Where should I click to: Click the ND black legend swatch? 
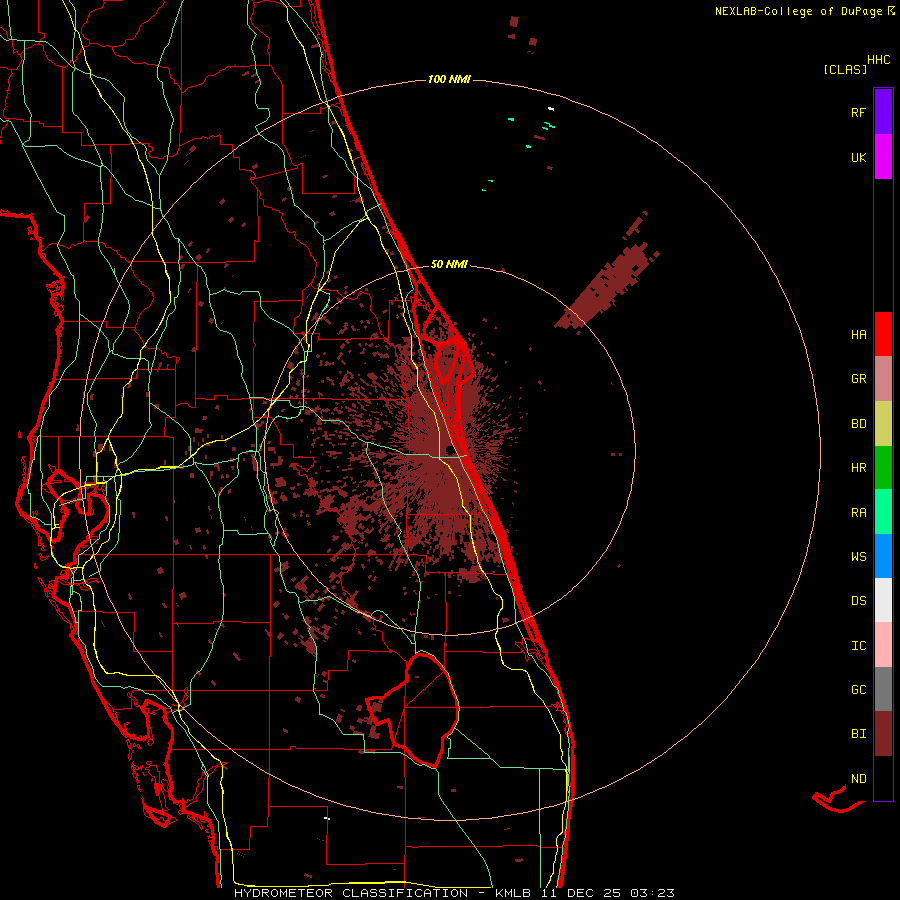click(x=883, y=778)
